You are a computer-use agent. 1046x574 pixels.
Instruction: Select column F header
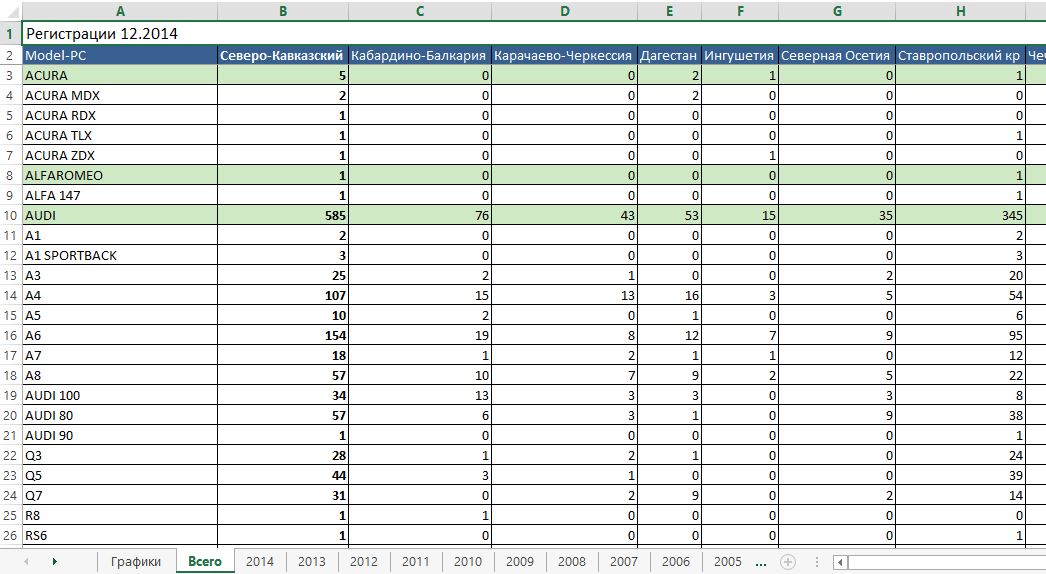tap(740, 11)
